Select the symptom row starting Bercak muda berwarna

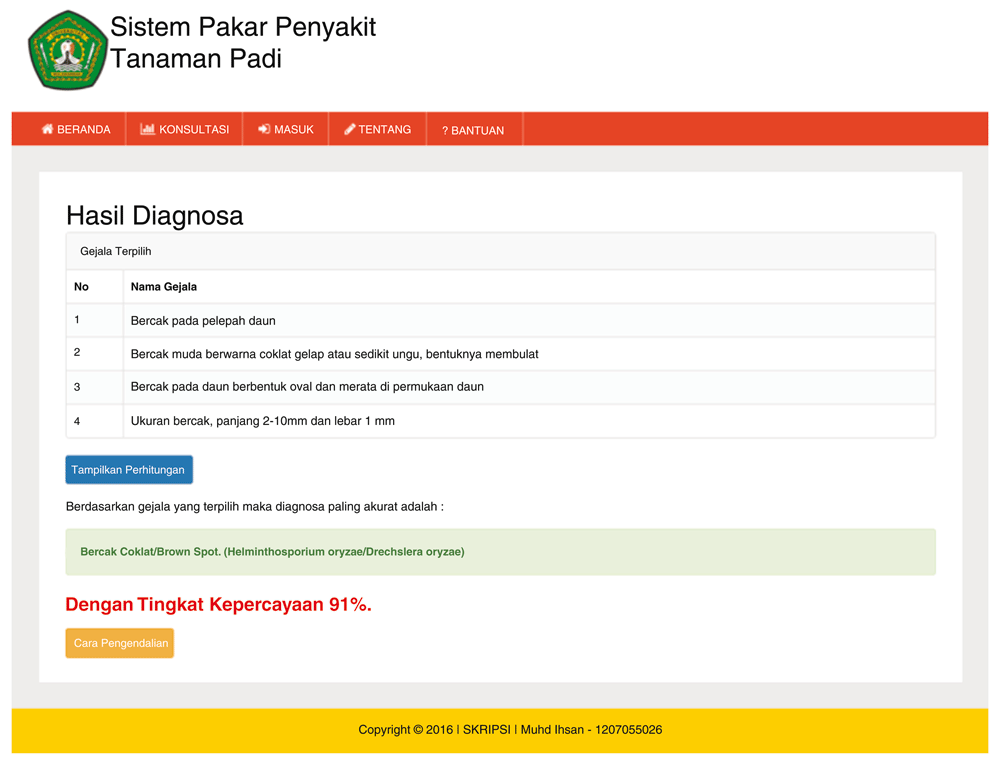click(334, 354)
